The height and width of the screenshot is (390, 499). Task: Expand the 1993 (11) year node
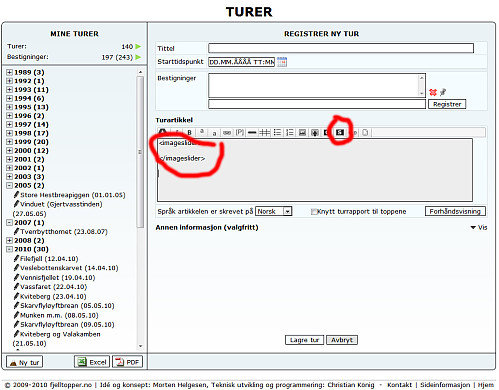tap(9, 89)
